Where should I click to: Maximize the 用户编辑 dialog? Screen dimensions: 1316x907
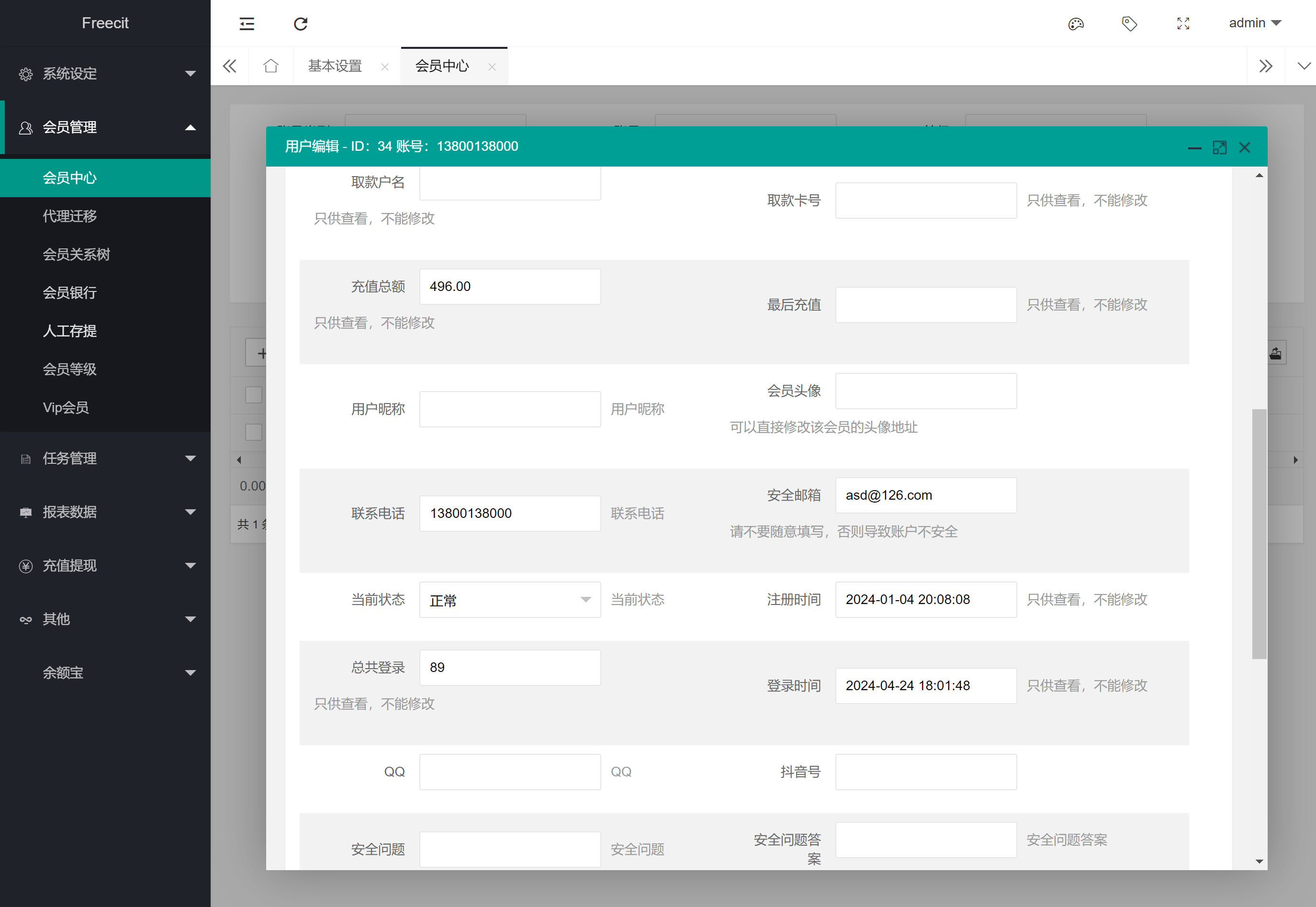tap(1219, 148)
